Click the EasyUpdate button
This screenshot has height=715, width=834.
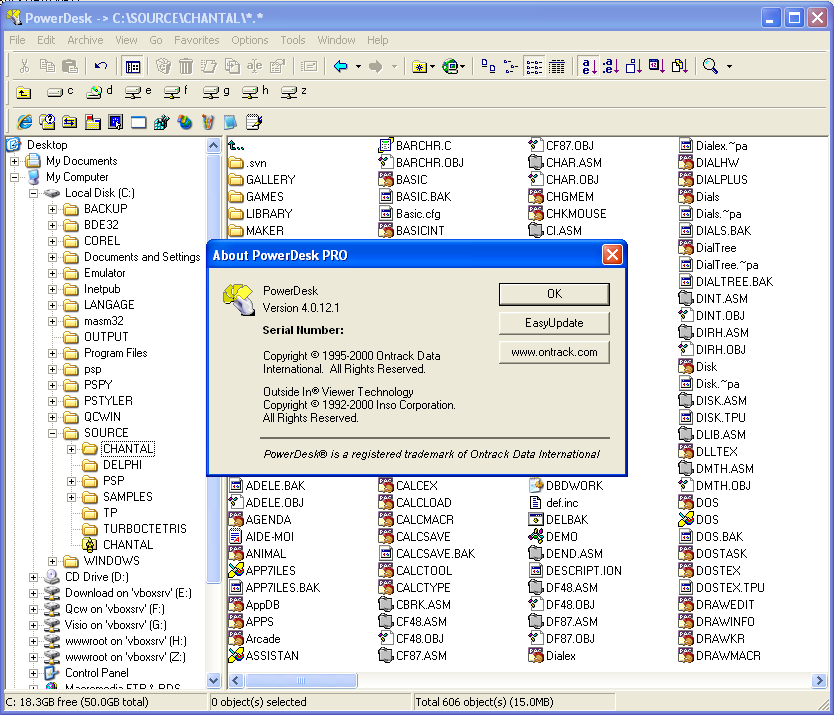tap(553, 323)
